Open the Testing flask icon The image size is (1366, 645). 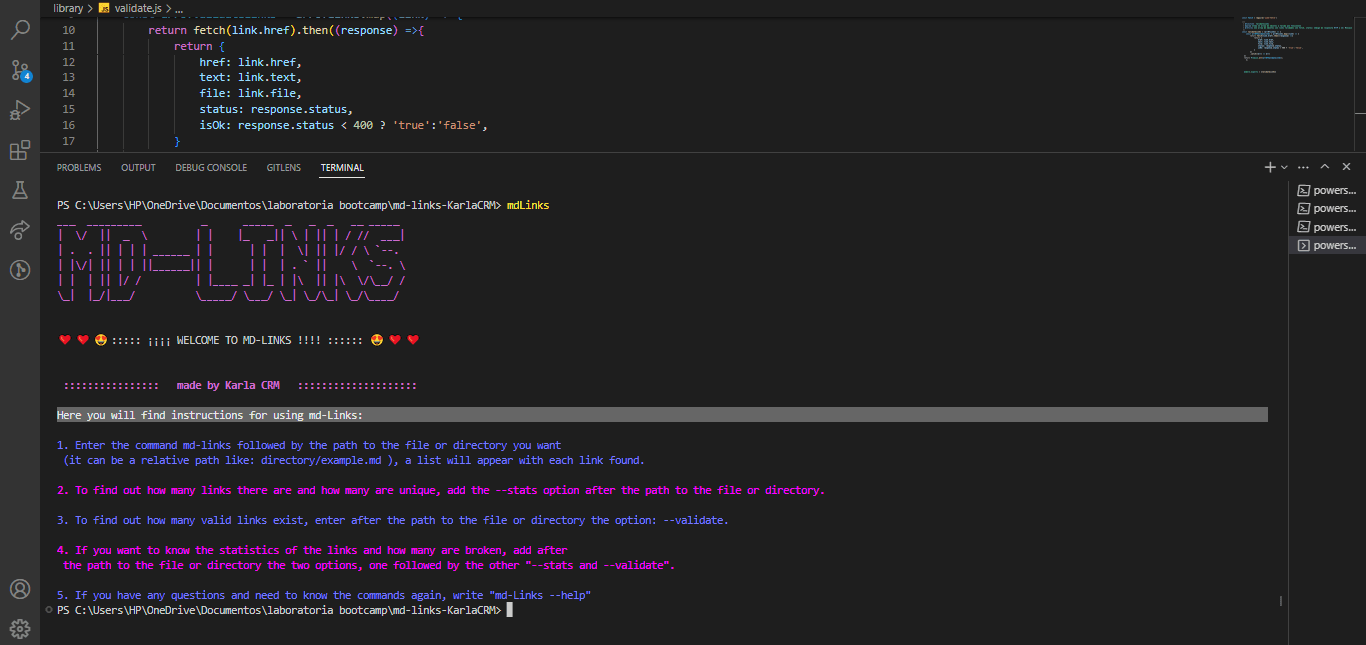[x=20, y=189]
